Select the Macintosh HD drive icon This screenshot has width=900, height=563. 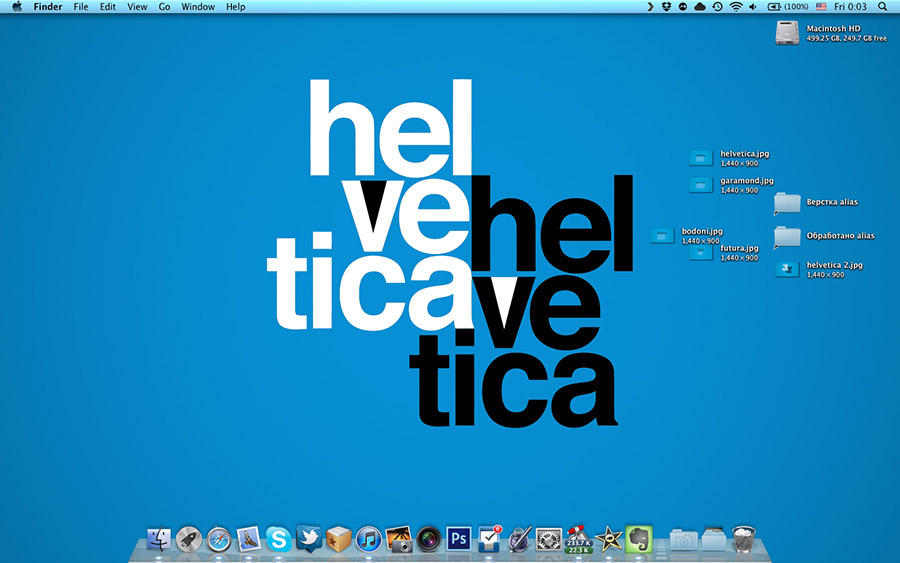point(787,33)
